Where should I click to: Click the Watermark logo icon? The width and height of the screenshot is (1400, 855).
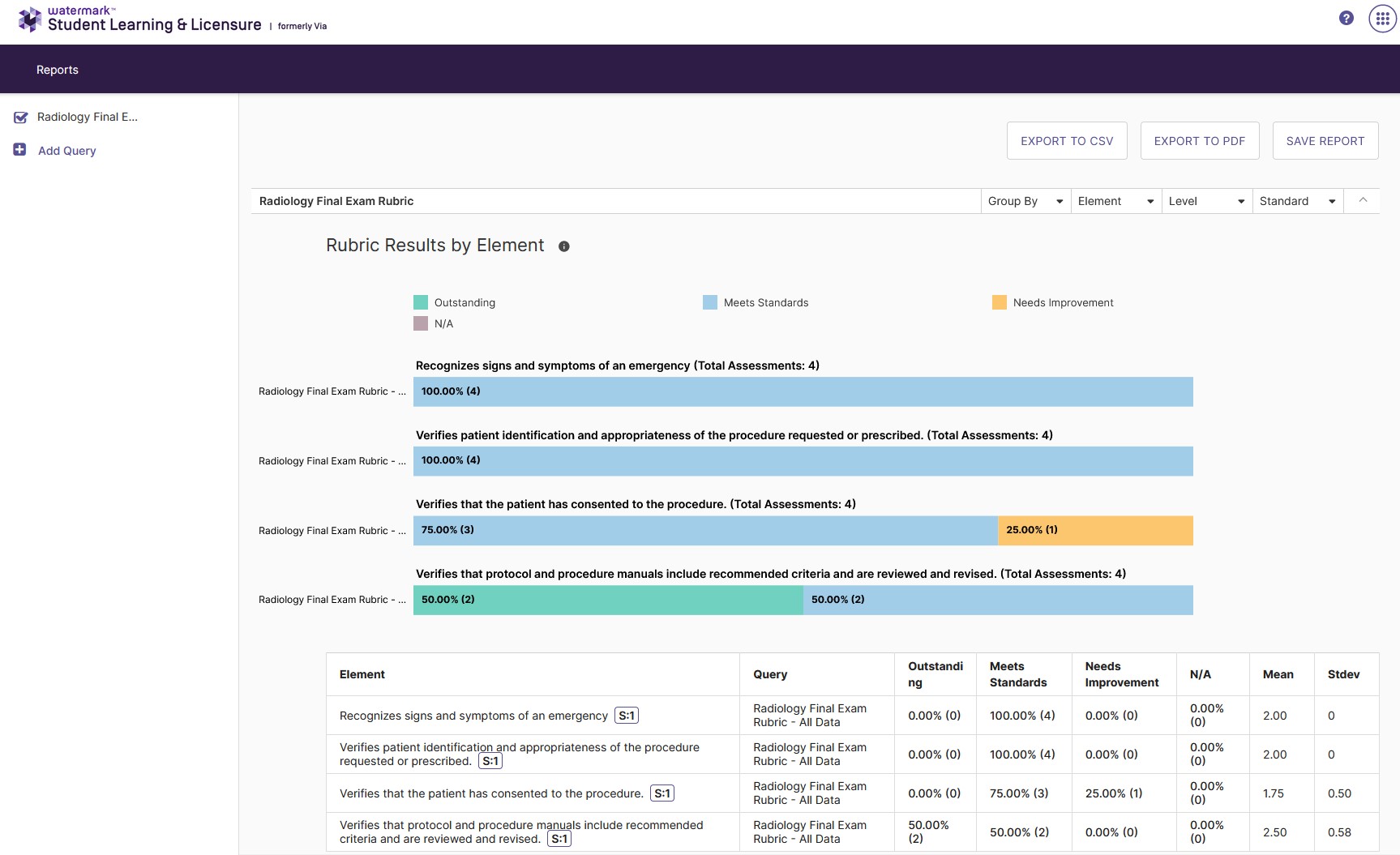[30, 19]
